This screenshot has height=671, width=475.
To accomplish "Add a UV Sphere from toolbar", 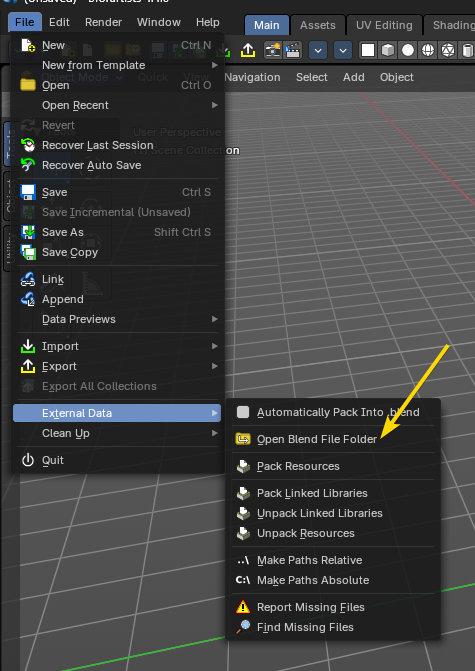I will [x=408, y=50].
